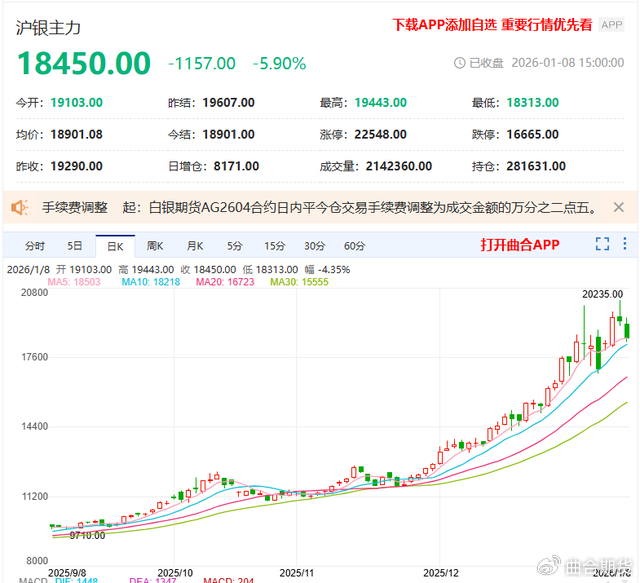Click the 今开 value 19103.00

(x=77, y=102)
